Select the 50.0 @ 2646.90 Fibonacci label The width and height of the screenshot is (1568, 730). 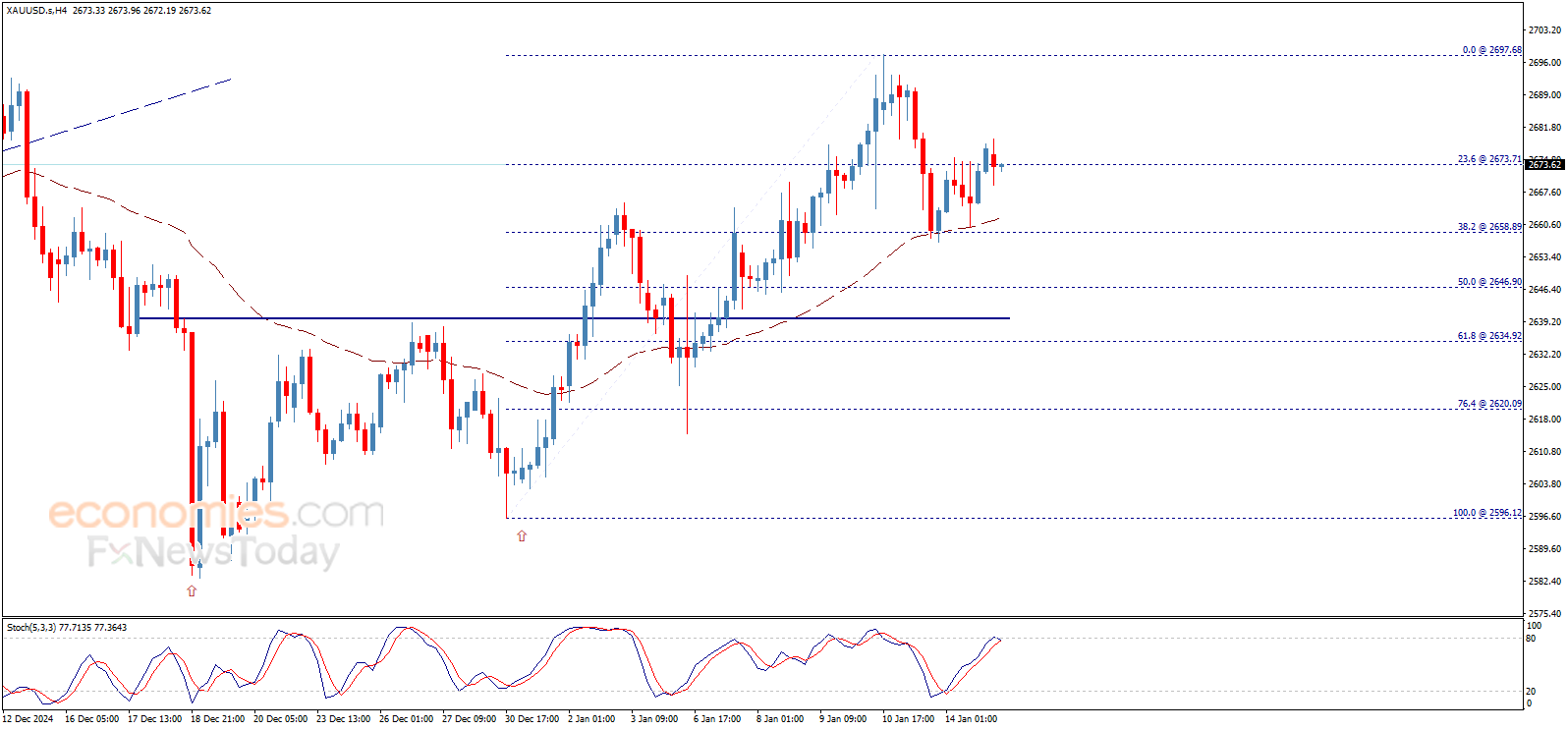point(1488,282)
